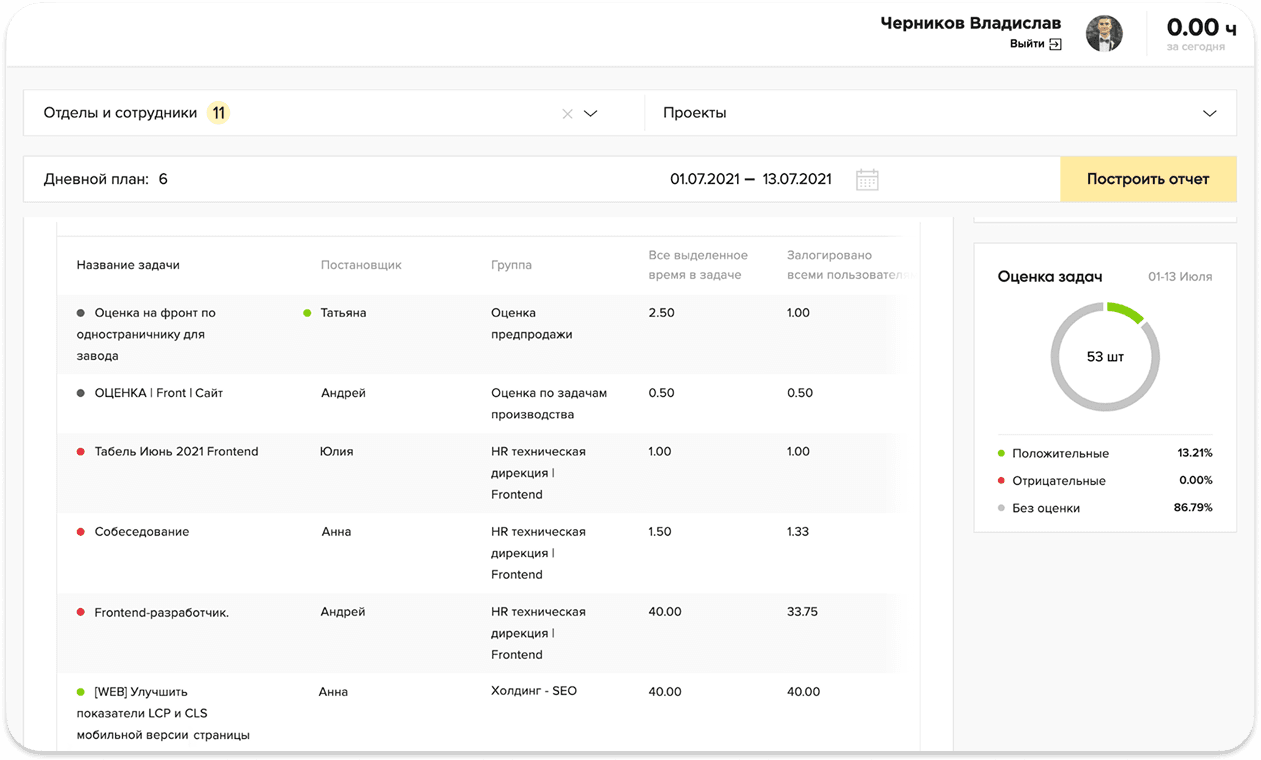Click the Построить отчет button
Screen dimensions: 1261x760
[1148, 180]
